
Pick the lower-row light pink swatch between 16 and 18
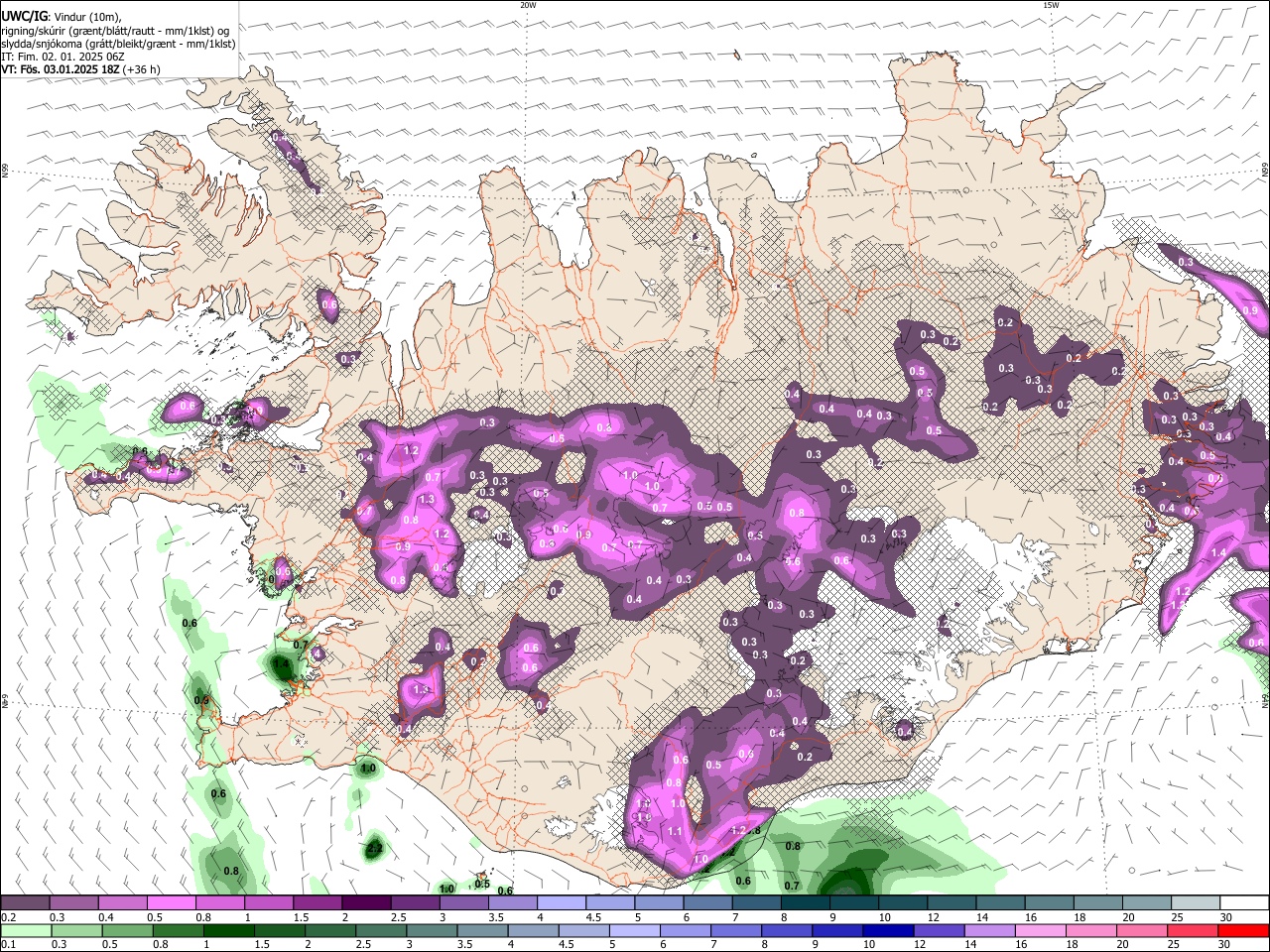[x=1041, y=930]
